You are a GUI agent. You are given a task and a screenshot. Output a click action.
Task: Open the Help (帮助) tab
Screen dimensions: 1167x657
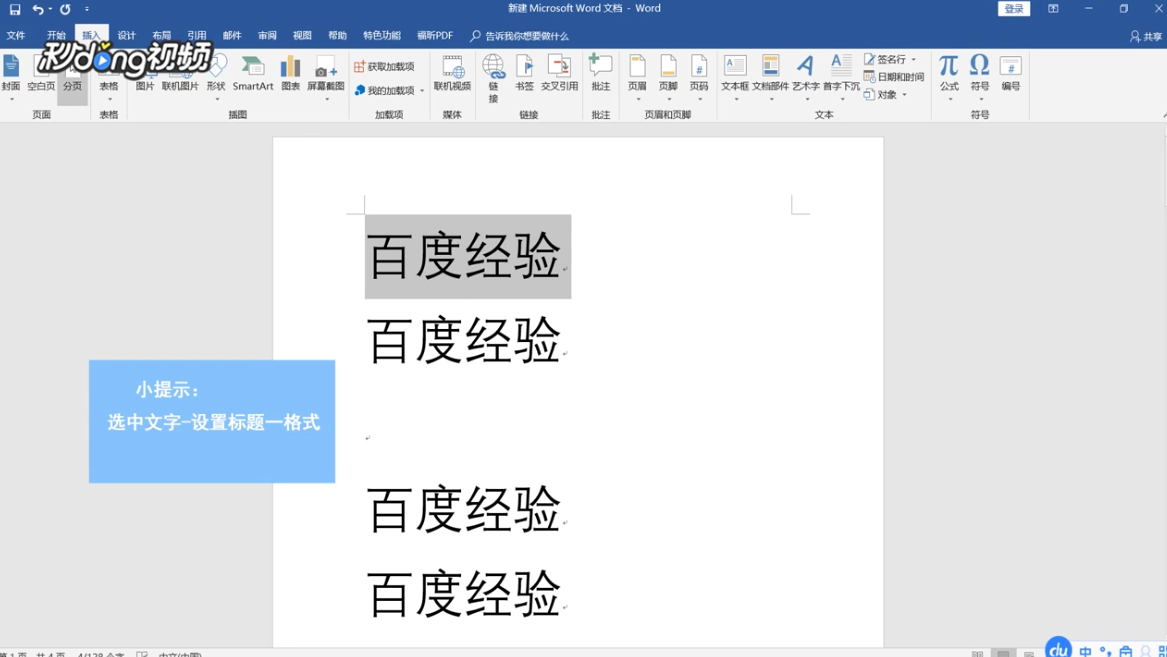tap(337, 36)
